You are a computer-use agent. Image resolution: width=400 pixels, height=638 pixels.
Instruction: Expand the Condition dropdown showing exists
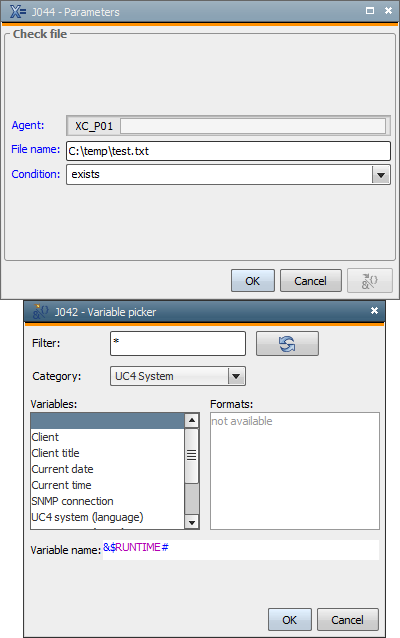tap(381, 175)
